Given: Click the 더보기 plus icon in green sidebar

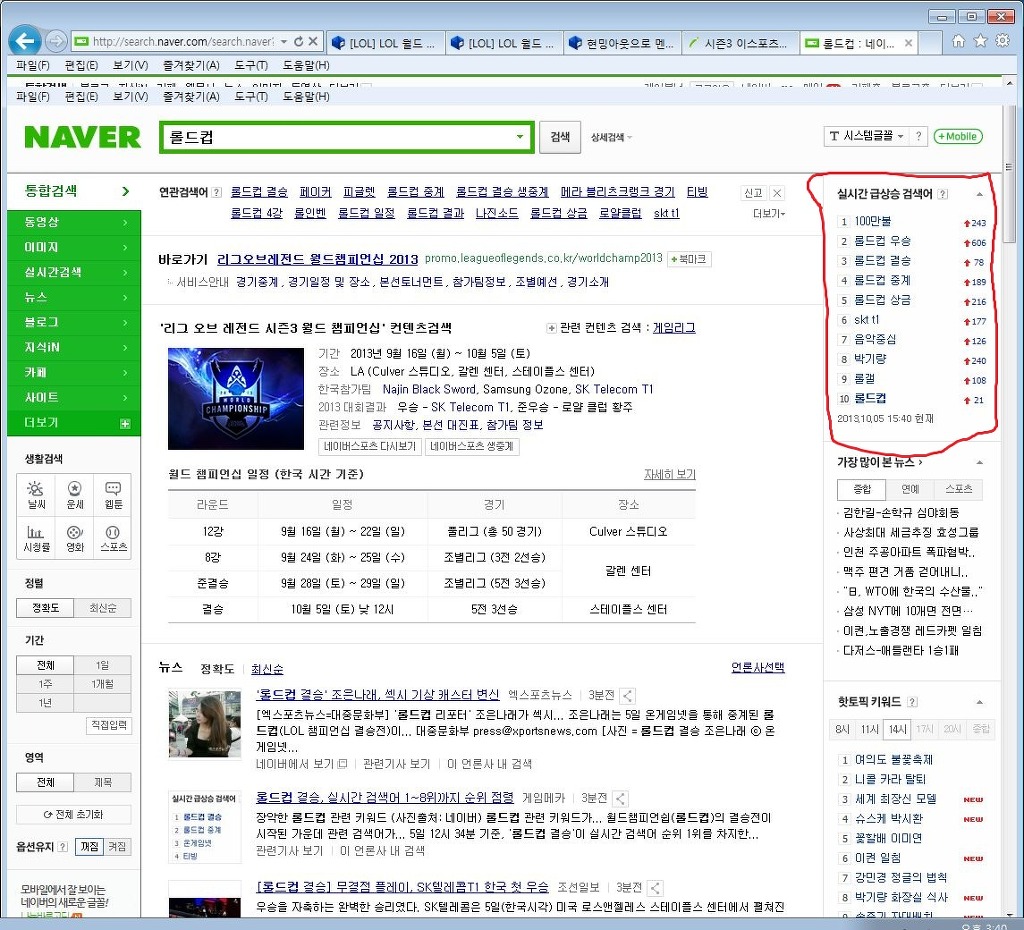Looking at the screenshot, I should coord(127,423).
